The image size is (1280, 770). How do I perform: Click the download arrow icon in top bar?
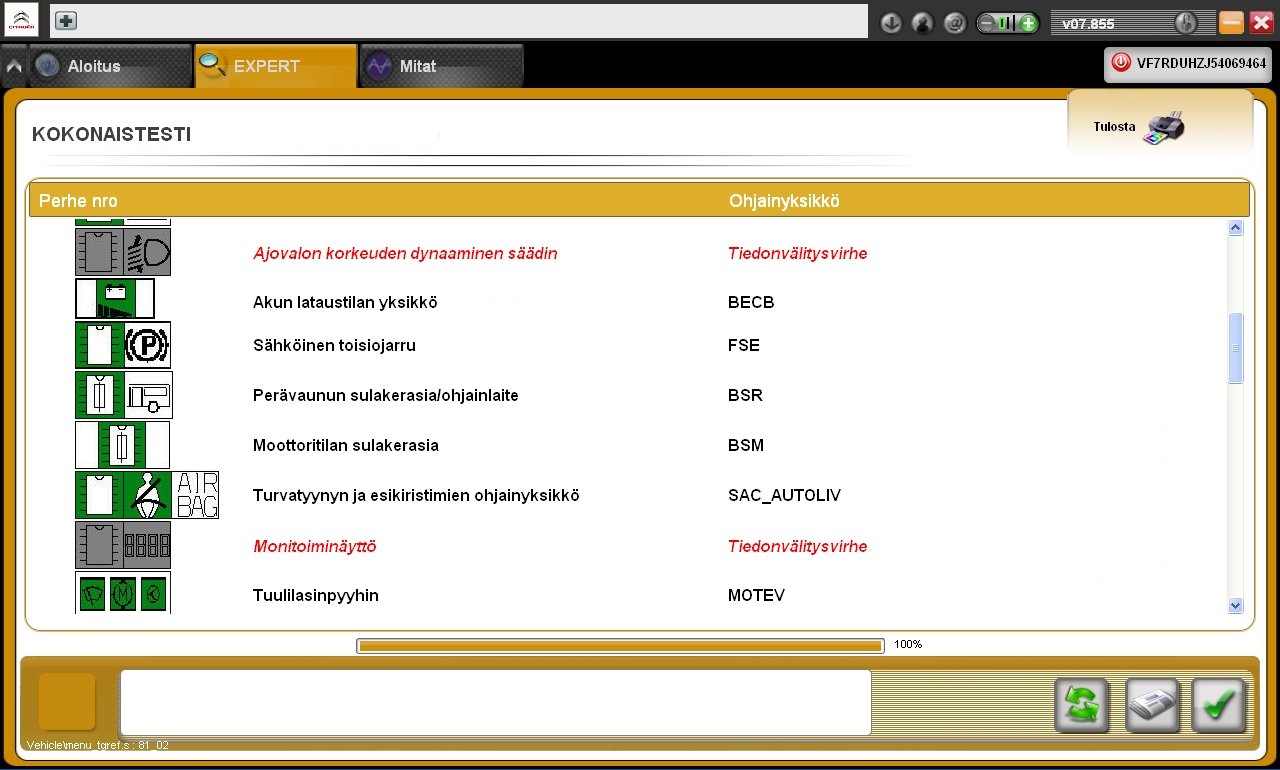click(x=891, y=23)
